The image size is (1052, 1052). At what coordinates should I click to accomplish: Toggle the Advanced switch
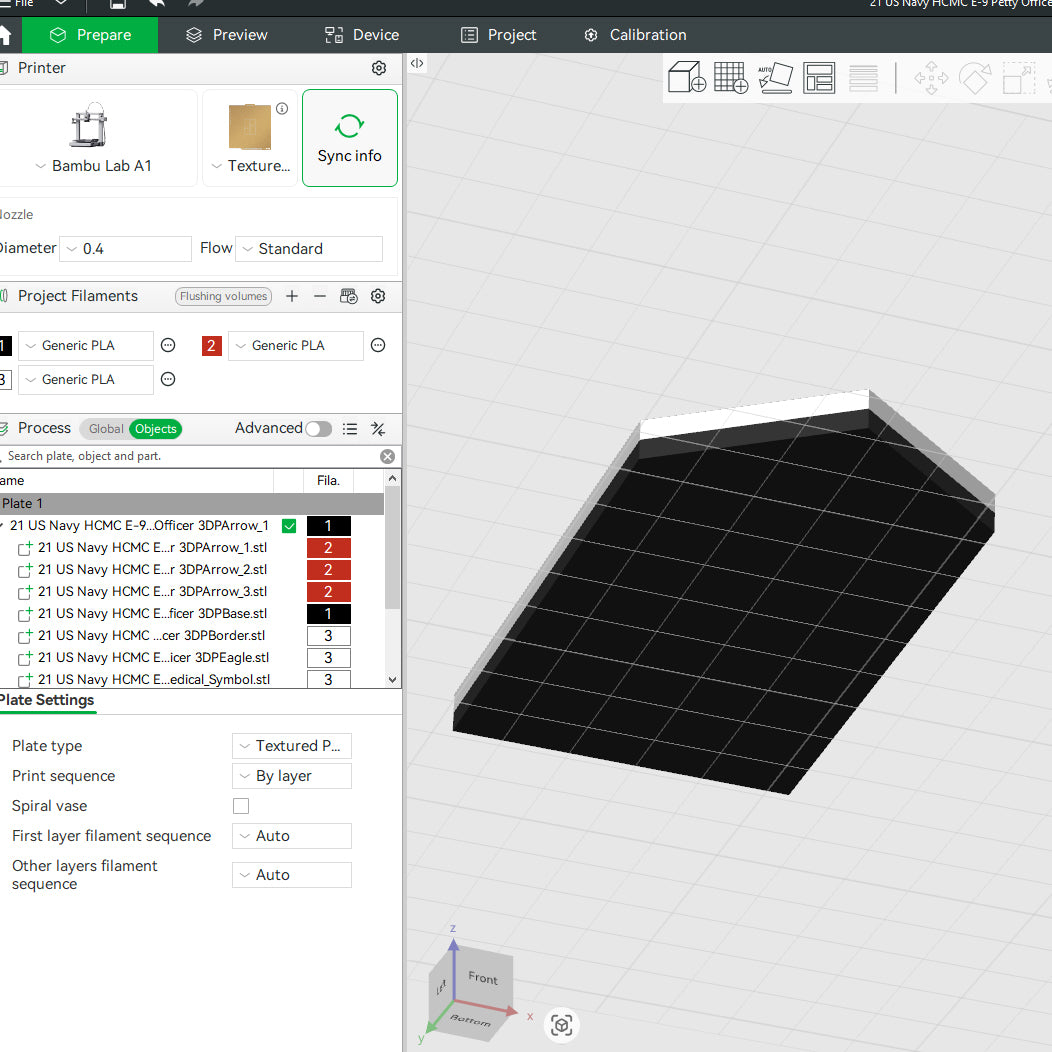click(x=319, y=429)
